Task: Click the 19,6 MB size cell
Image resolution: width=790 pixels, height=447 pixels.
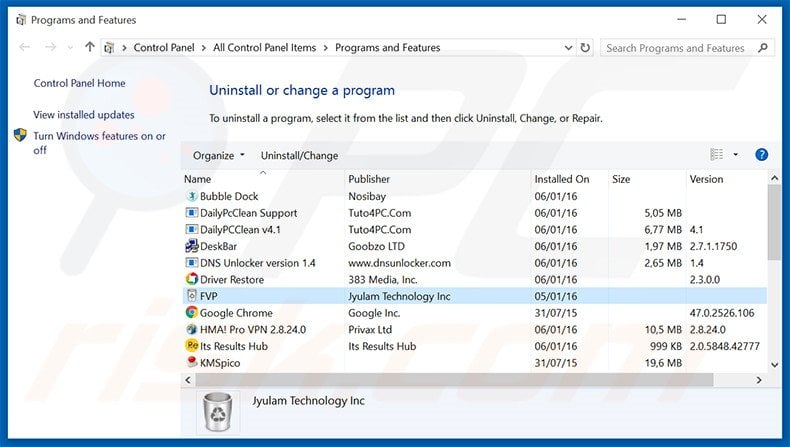Action: tap(663, 363)
